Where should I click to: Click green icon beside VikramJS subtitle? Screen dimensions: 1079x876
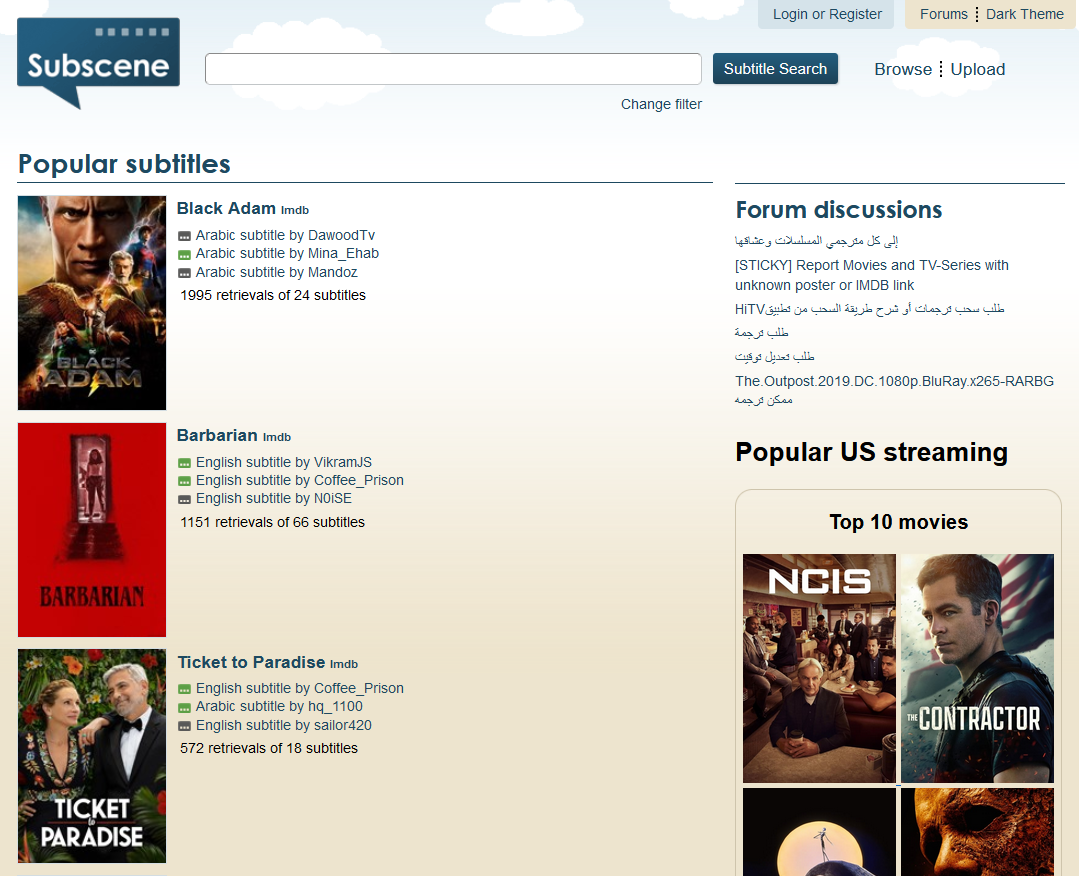(184, 463)
